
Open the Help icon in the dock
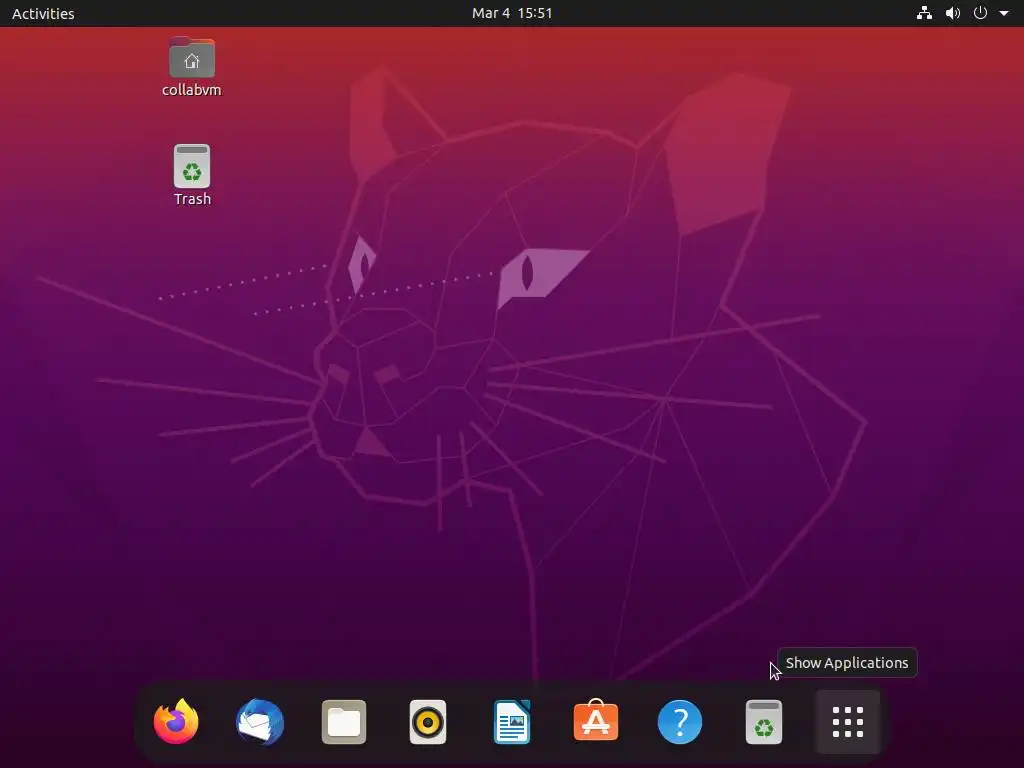coord(680,722)
